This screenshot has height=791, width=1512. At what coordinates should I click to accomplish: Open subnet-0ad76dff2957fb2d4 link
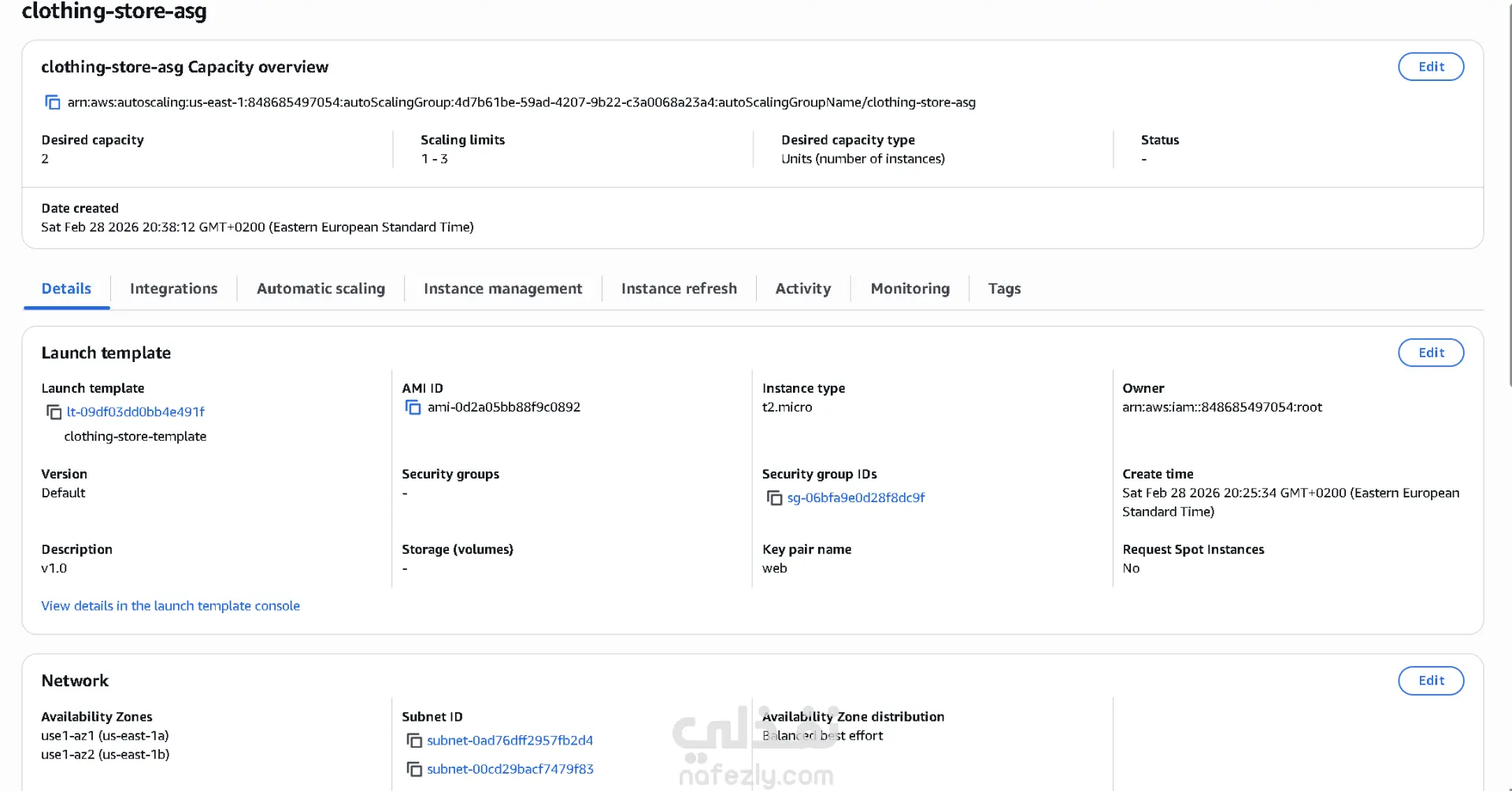(x=510, y=741)
